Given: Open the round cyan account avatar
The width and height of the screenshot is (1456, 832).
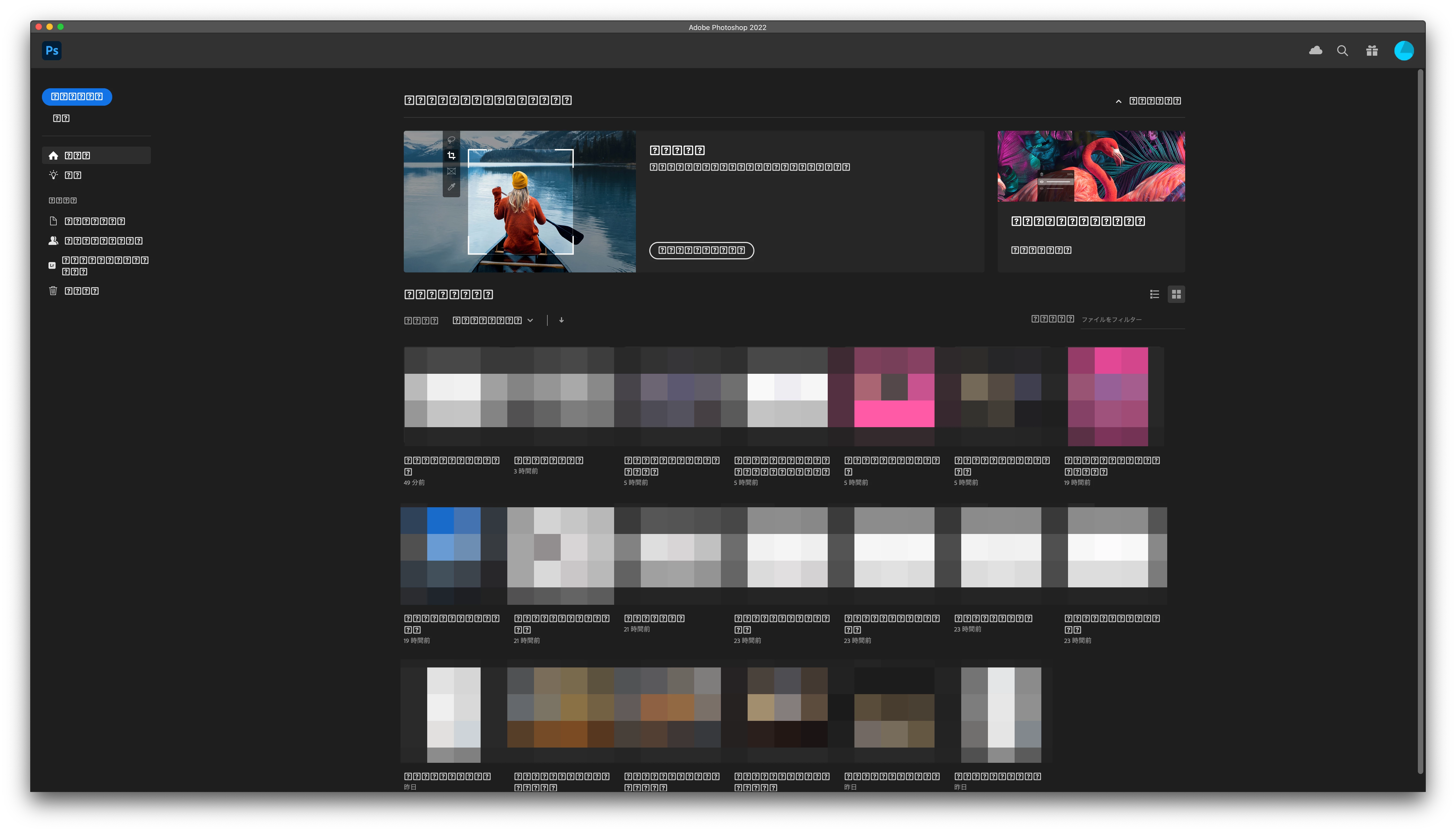Looking at the screenshot, I should tap(1403, 51).
